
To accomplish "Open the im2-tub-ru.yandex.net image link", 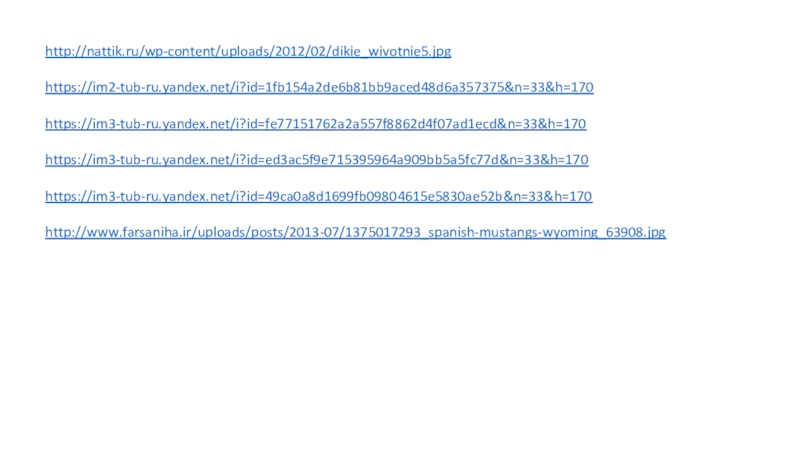I will coord(319,87).
